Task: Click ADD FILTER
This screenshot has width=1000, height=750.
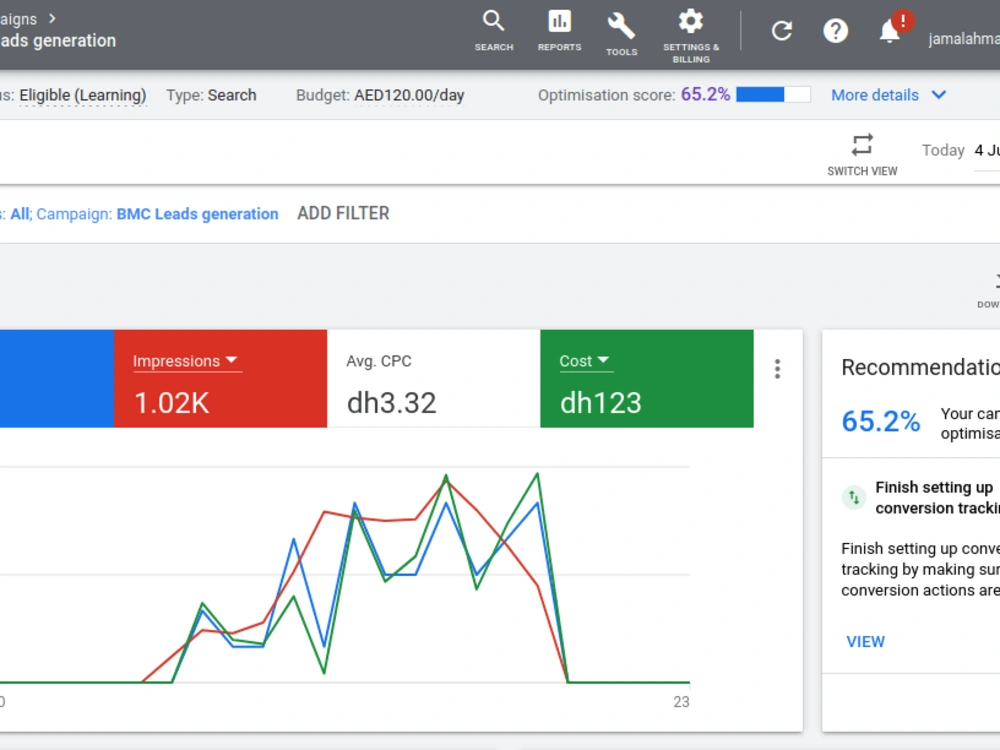Action: coord(343,213)
